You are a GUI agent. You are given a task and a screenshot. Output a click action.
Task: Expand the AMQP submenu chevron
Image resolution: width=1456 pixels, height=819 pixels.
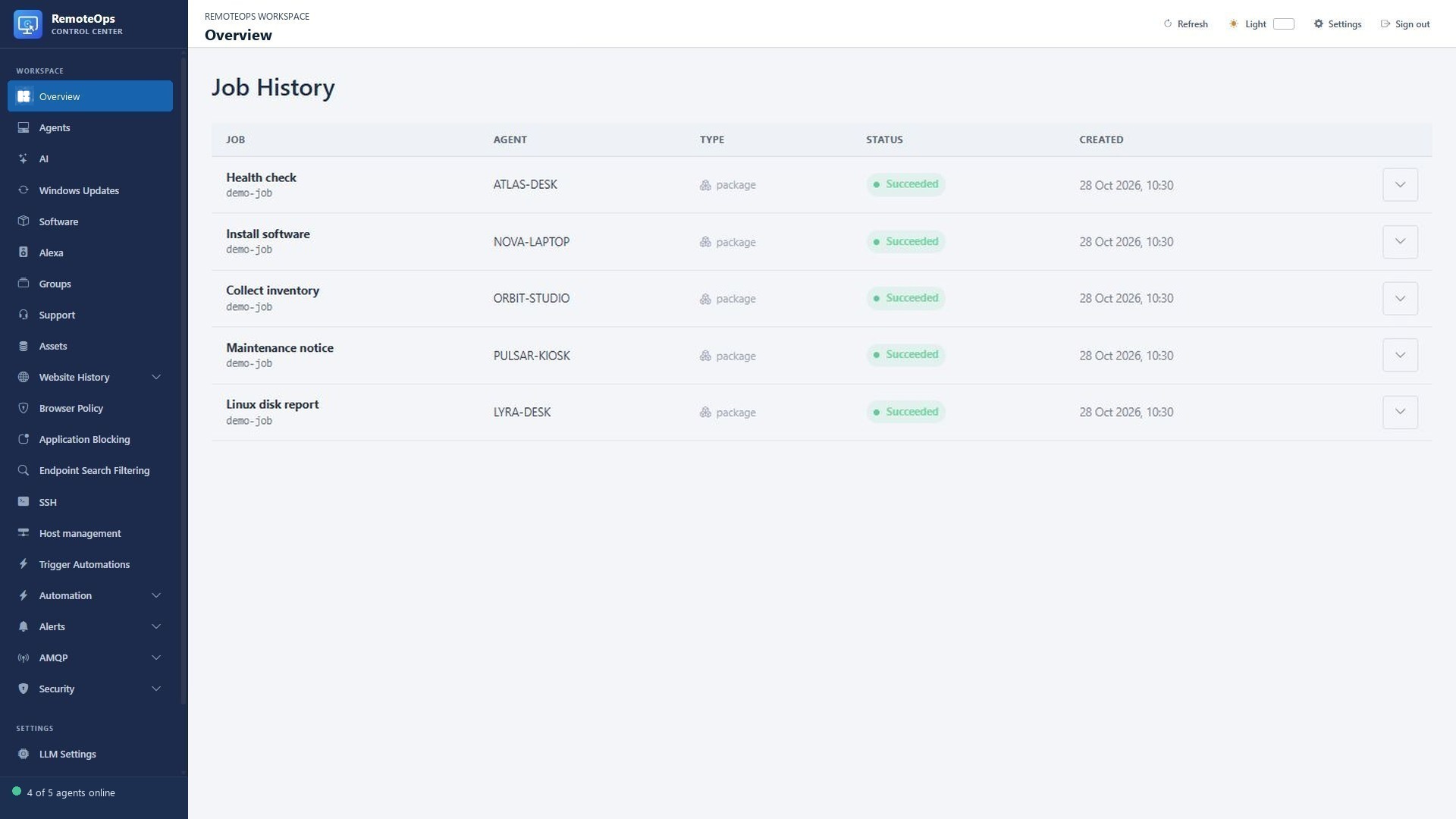[156, 657]
